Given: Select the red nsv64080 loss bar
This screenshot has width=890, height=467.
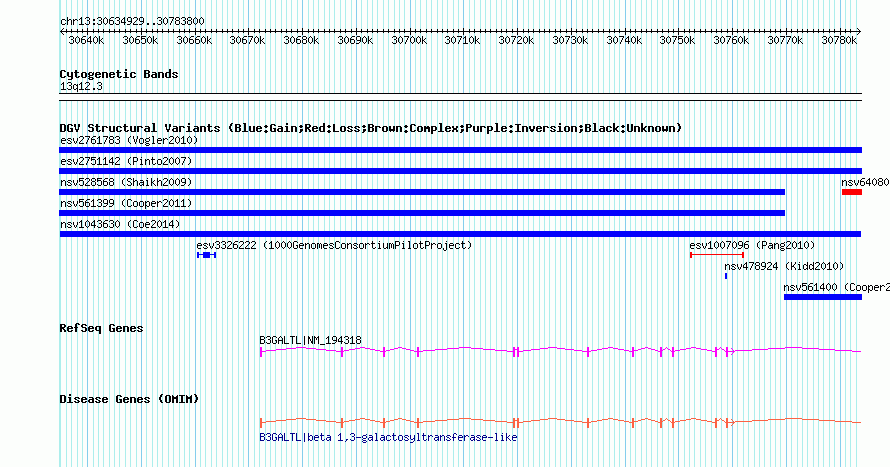Looking at the screenshot, I should pos(852,192).
